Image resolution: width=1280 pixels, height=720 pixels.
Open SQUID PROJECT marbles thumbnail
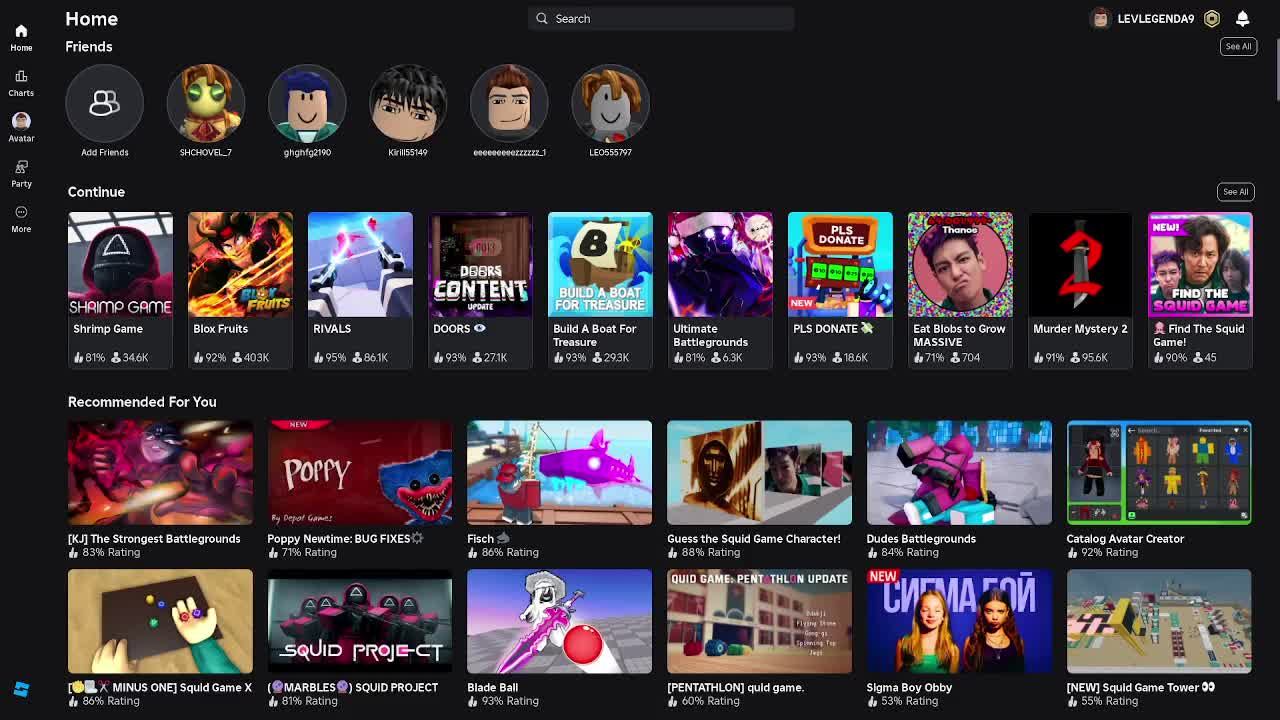(360, 621)
